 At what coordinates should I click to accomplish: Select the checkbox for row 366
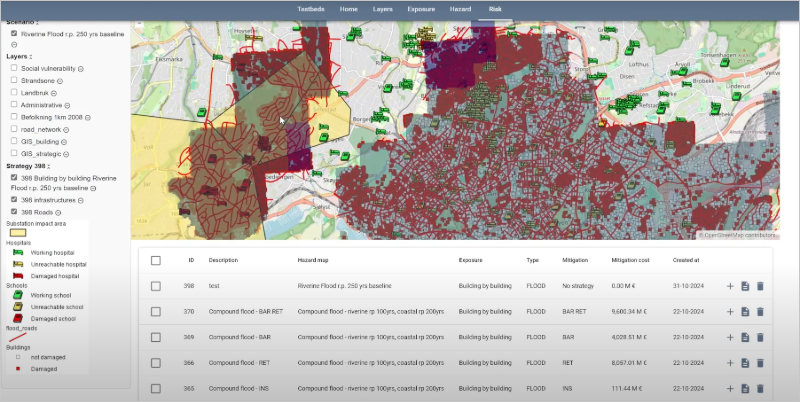pyautogui.click(x=155, y=363)
